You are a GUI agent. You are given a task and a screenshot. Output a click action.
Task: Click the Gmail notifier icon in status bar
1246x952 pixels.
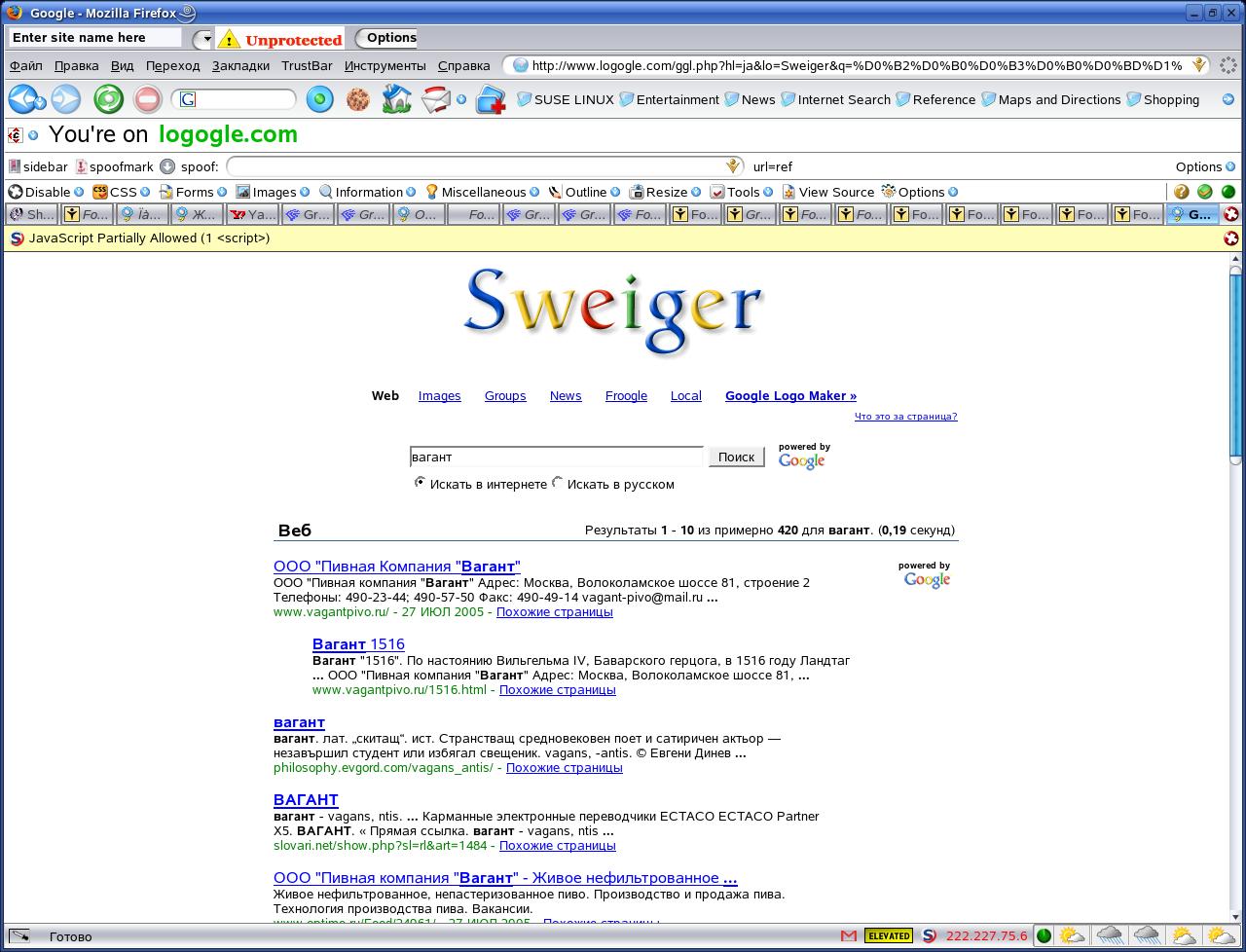pyautogui.click(x=848, y=935)
